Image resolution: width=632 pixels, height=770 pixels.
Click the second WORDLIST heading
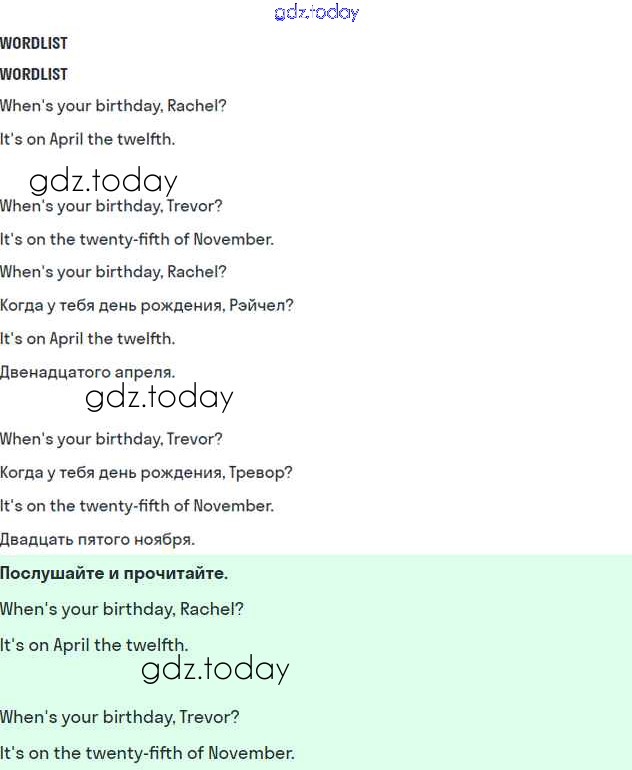[x=34, y=74]
